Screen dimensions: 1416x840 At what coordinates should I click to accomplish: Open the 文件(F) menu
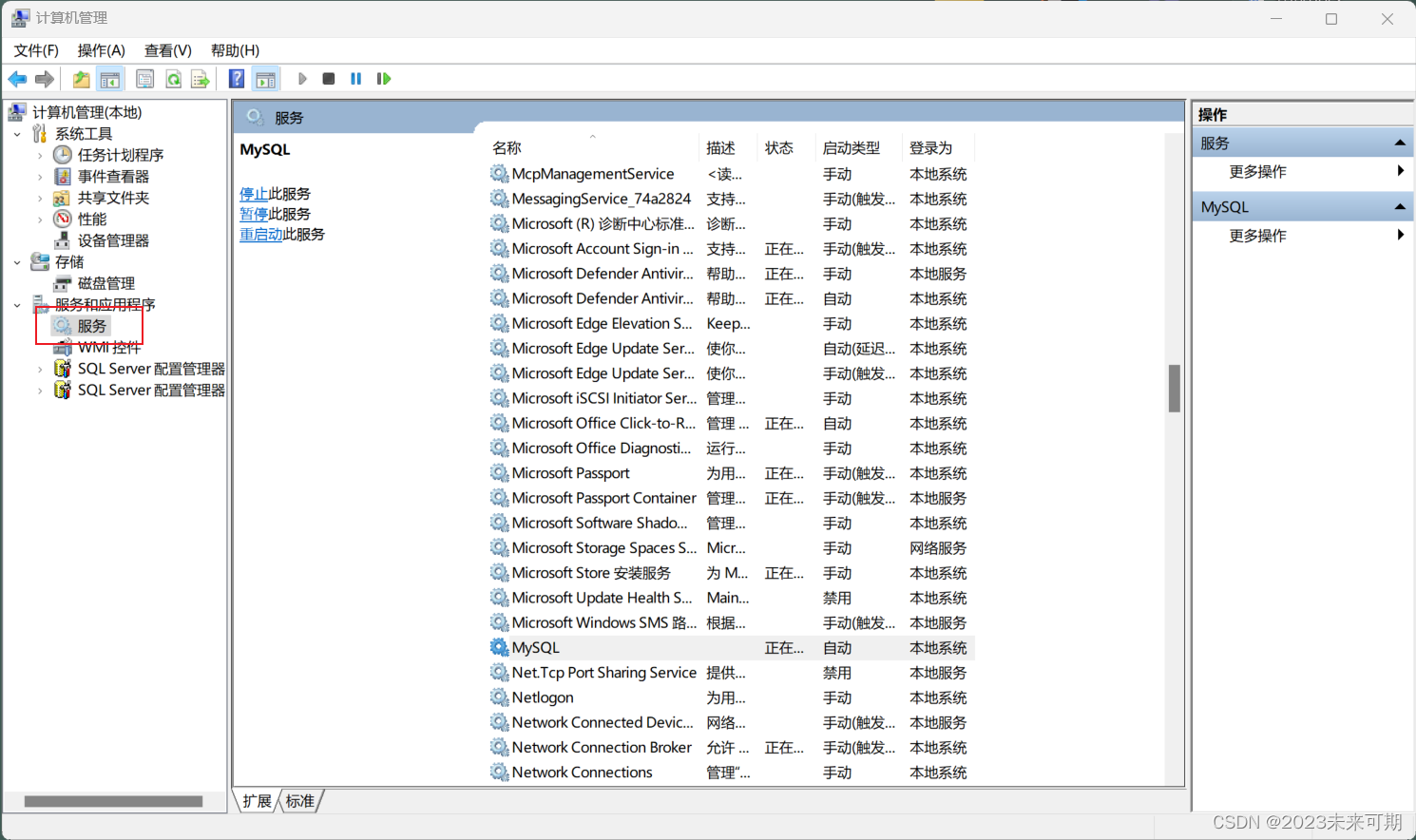(36, 50)
